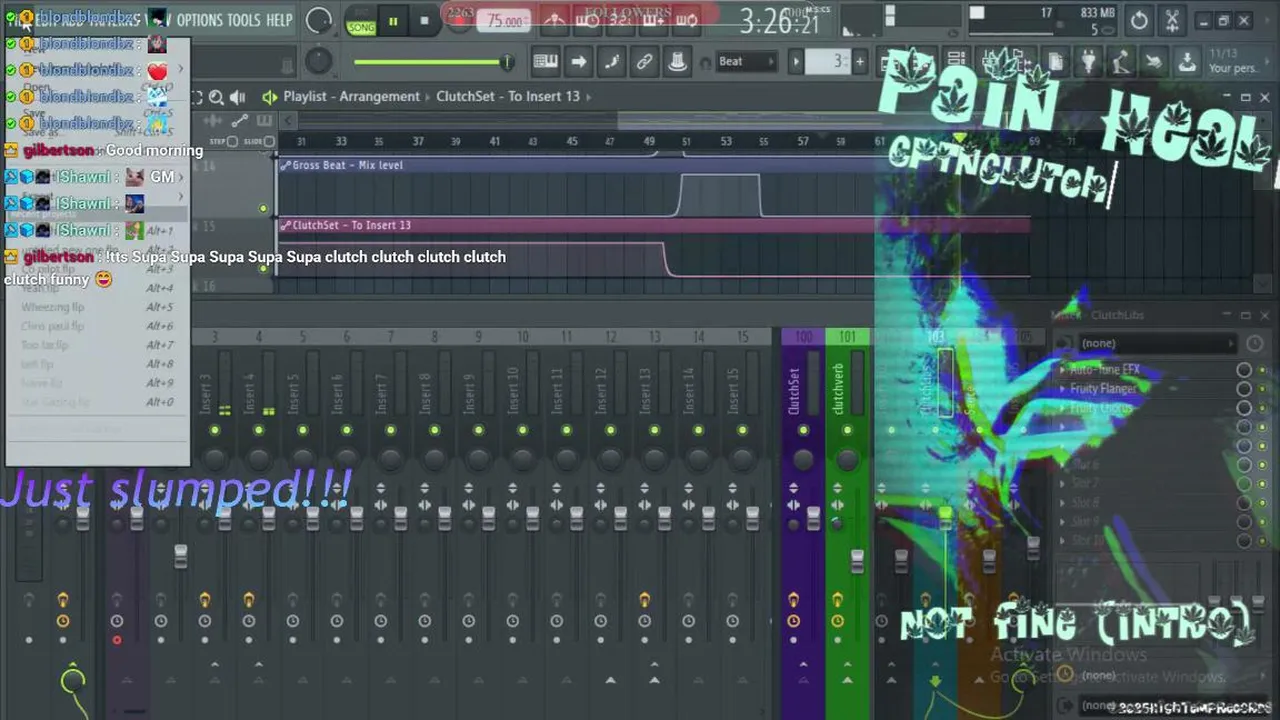Click the green horizontal slider in toolbar
This screenshot has height=720, width=1280.
click(432, 63)
